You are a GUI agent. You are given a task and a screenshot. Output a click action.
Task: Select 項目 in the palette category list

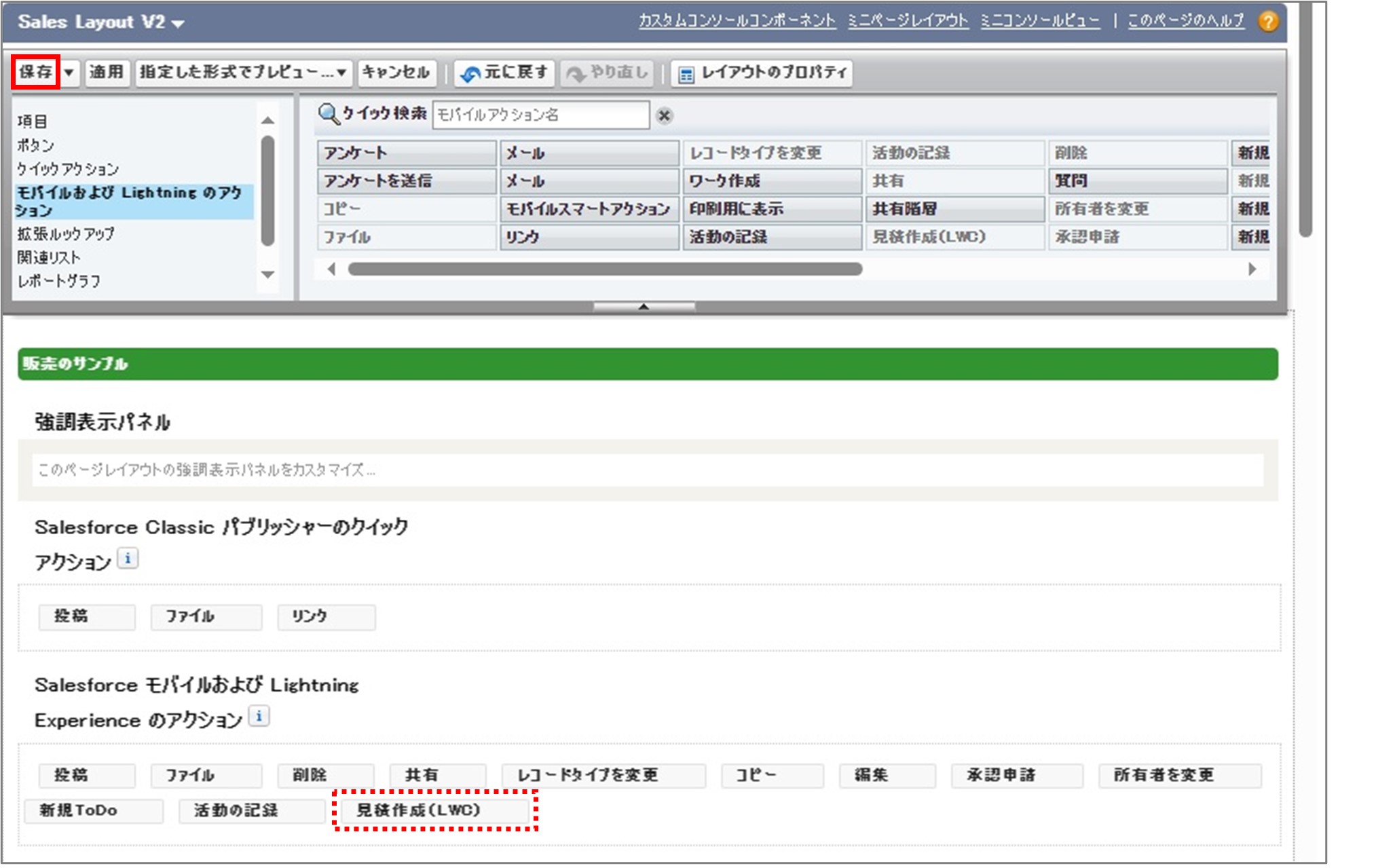coord(33,121)
